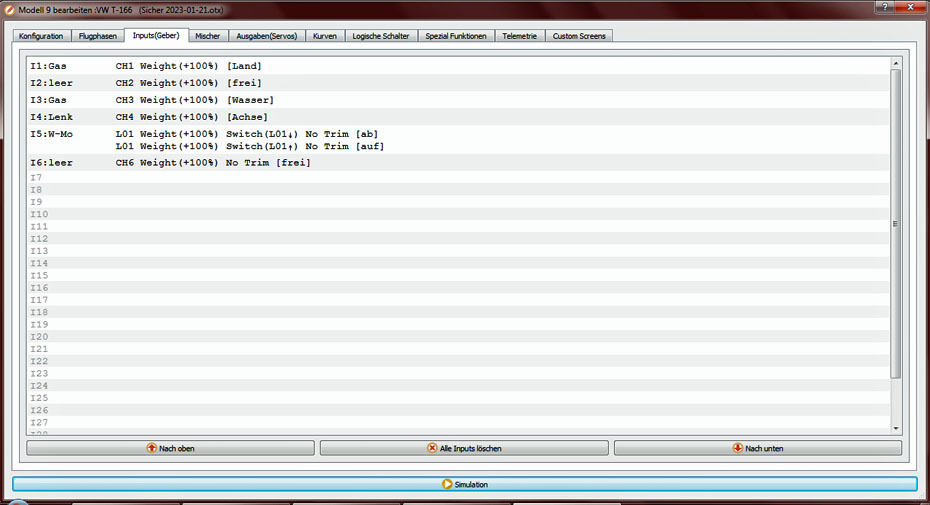
Task: Select the empty I7 input slot
Action: tap(458, 177)
